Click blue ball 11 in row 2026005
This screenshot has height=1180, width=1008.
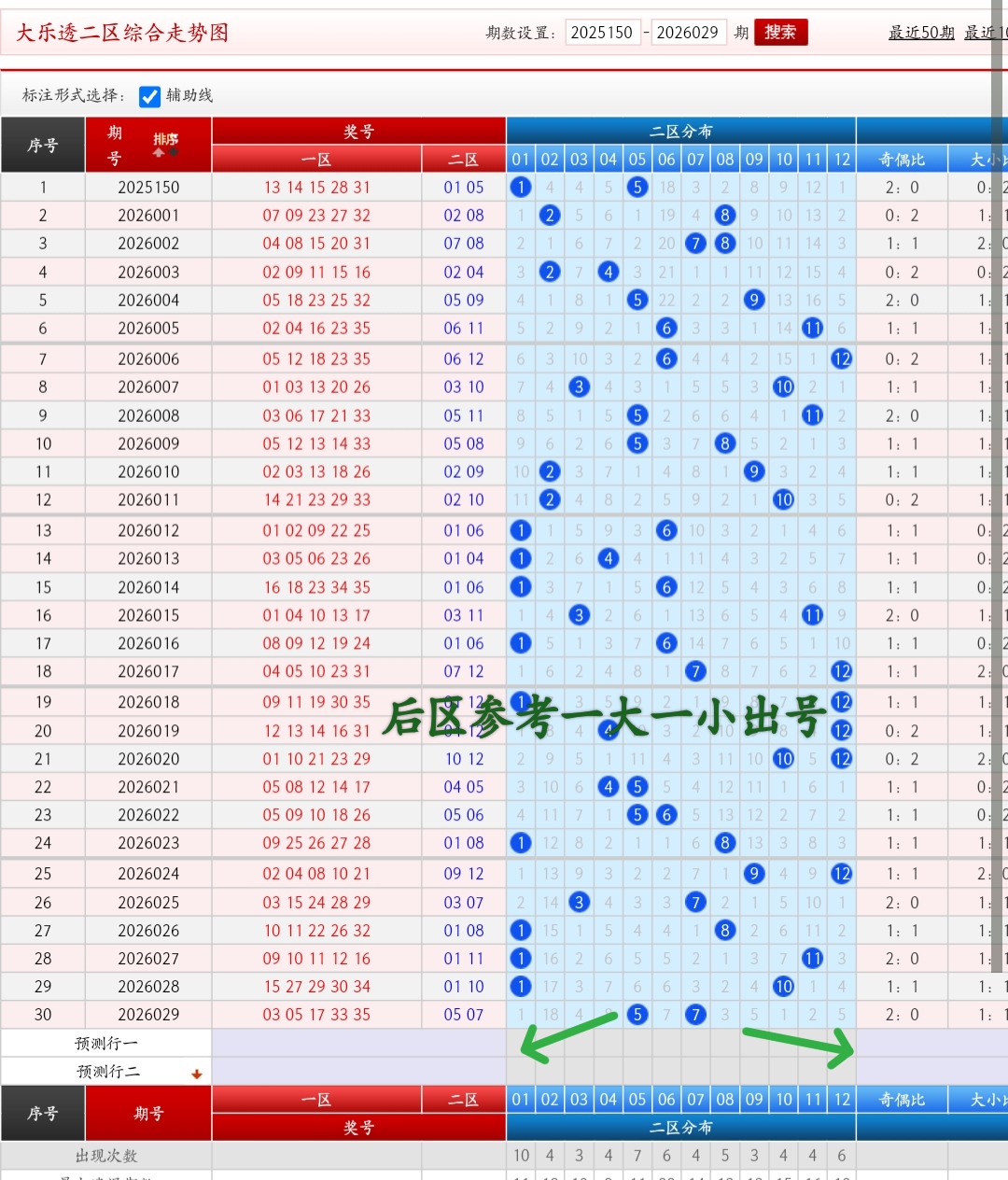click(x=813, y=328)
